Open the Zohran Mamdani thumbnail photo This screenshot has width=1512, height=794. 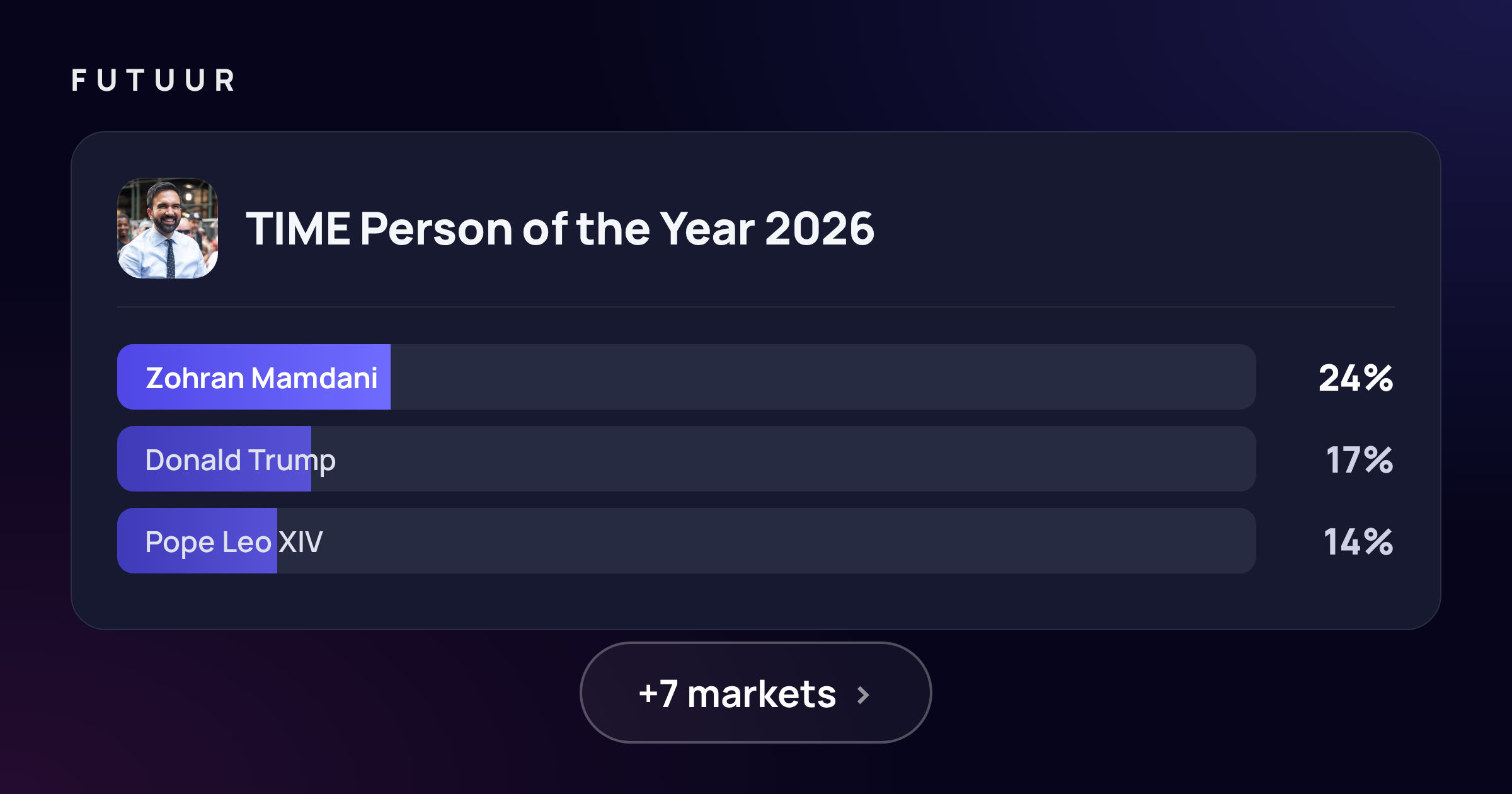[168, 228]
